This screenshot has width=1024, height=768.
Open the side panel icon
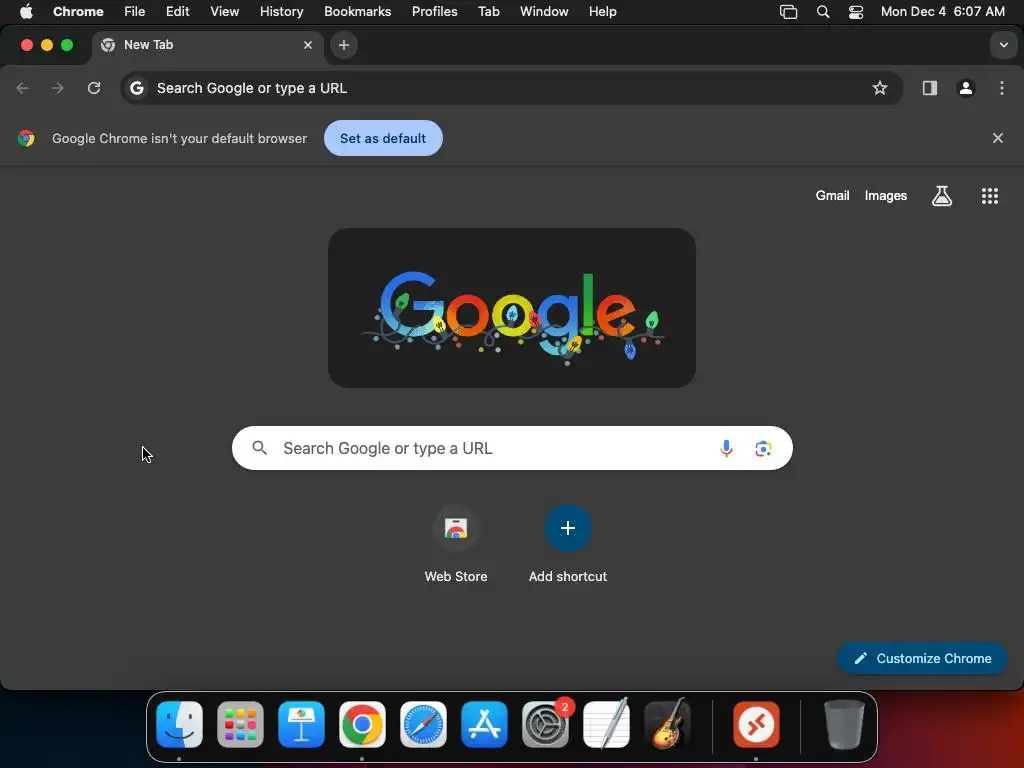930,88
